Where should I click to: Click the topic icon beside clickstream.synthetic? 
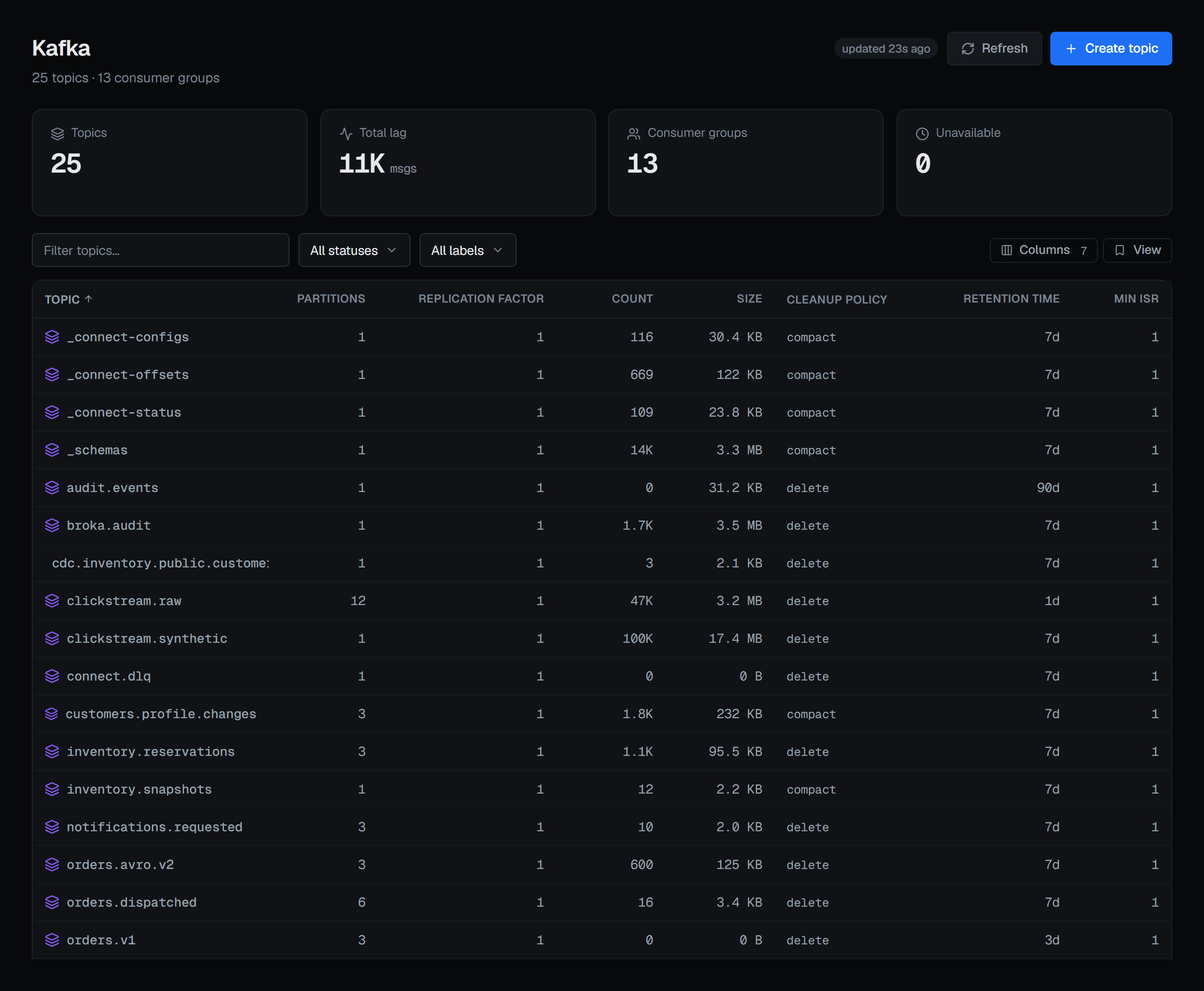coord(52,638)
